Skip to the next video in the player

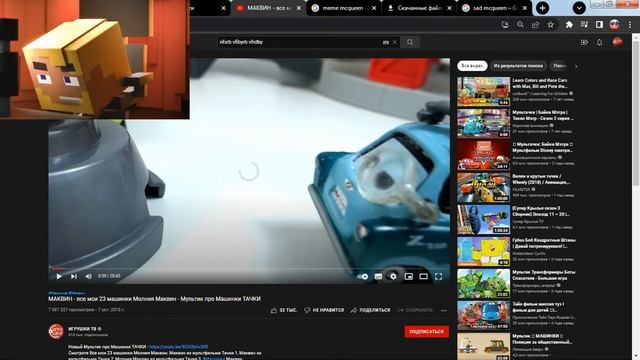(73, 276)
